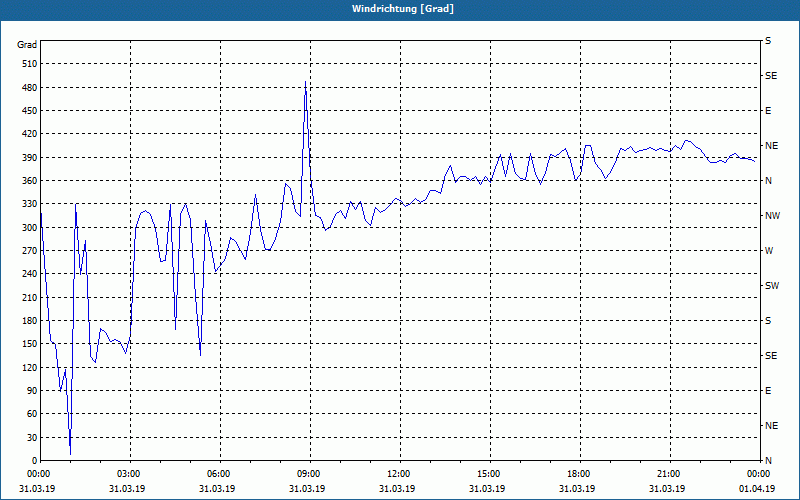Screen dimensions: 800x500
Task: Click the 00:00 label at axis start
Action: [39, 474]
